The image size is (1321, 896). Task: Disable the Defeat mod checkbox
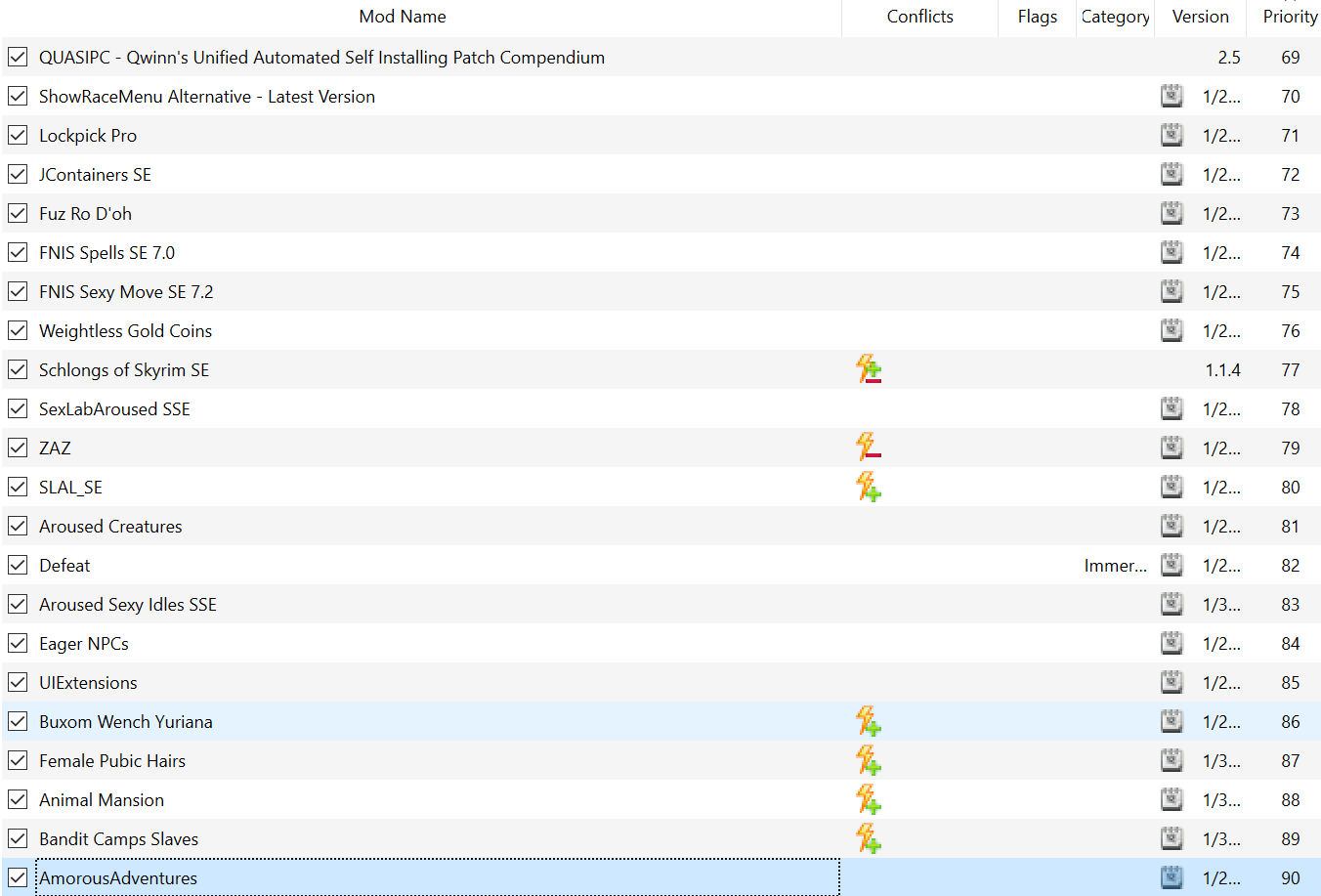click(18, 565)
